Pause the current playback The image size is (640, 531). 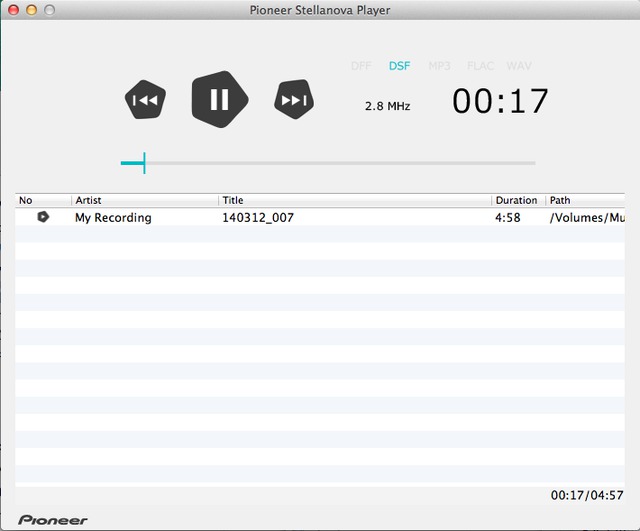pyautogui.click(x=219, y=99)
